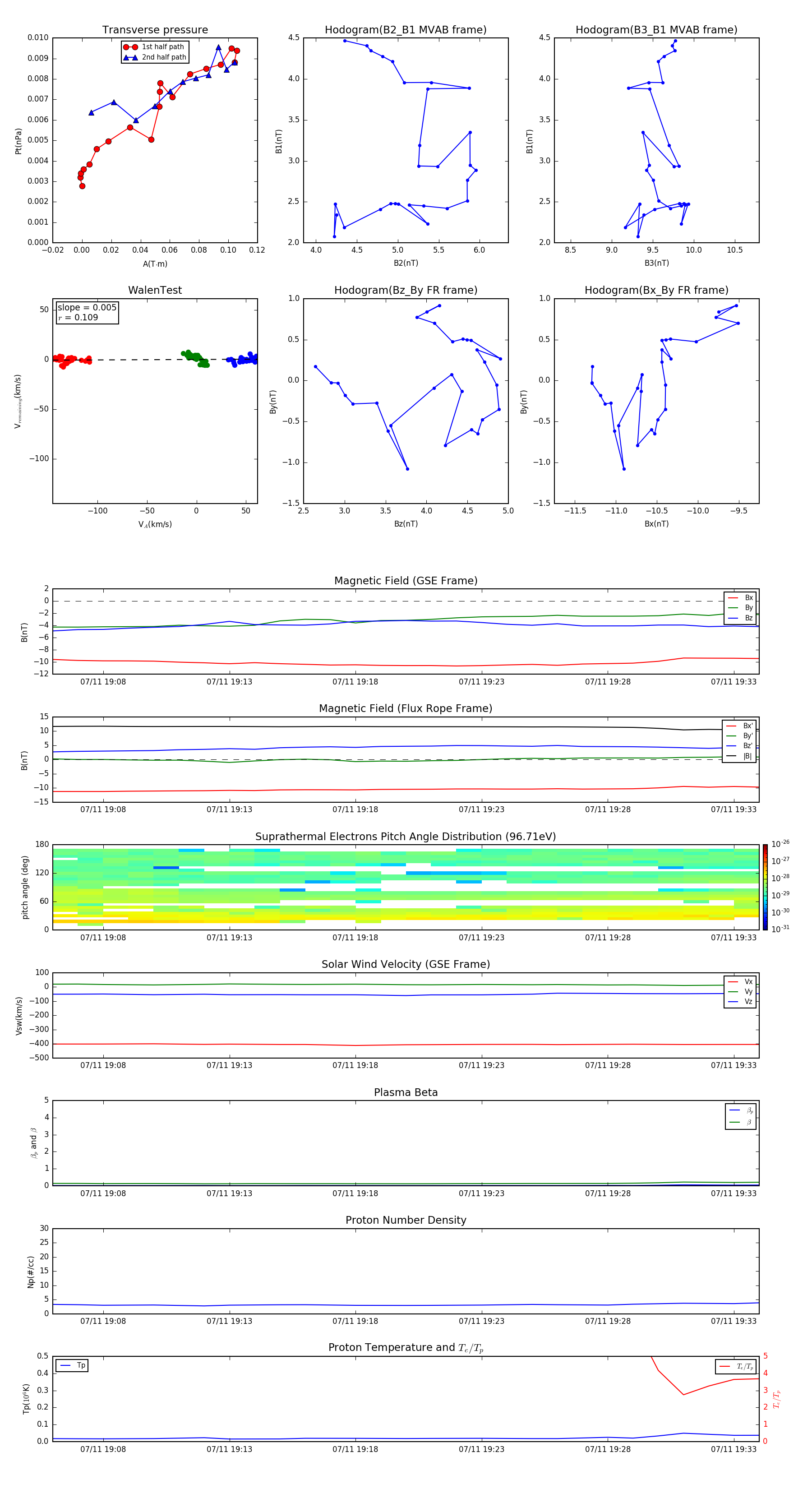The height and width of the screenshot is (1489, 812).
Task: Click the Tp legend entry in temperature panel
Action: tap(72, 1365)
